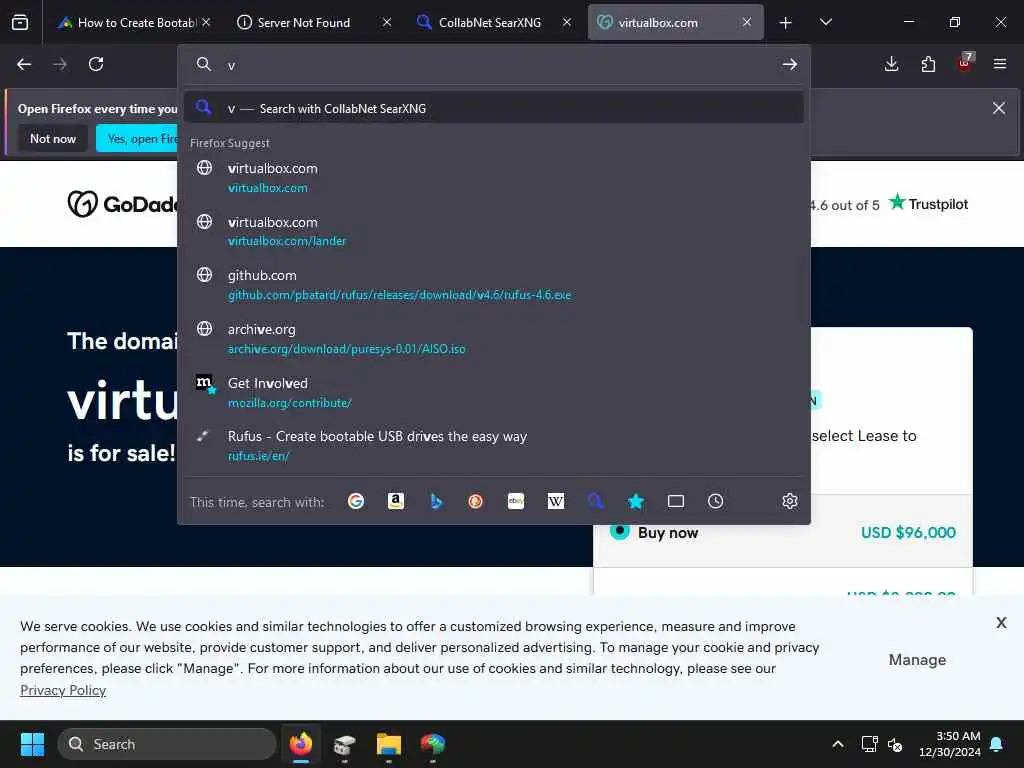Viewport: 1024px width, 768px height.
Task: Click the GoDaddy logo
Action: [123, 204]
